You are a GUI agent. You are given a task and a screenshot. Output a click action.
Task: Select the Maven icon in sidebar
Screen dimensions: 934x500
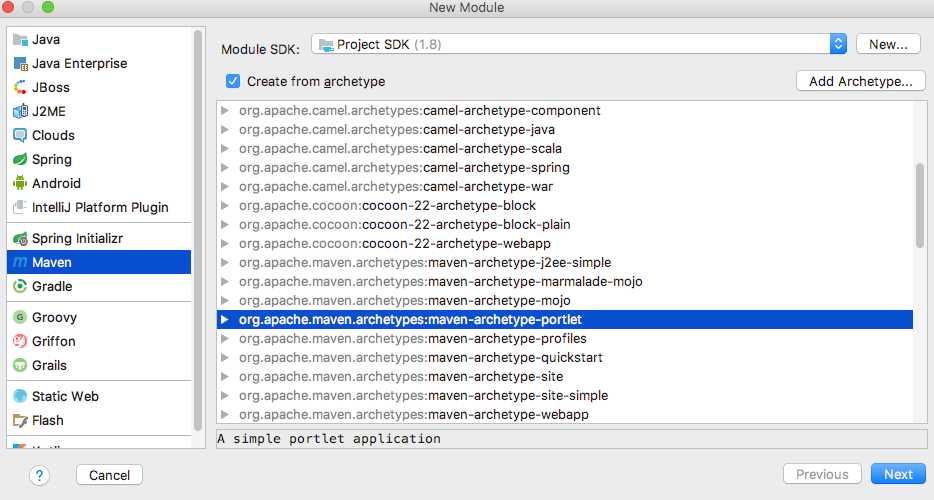coord(20,262)
